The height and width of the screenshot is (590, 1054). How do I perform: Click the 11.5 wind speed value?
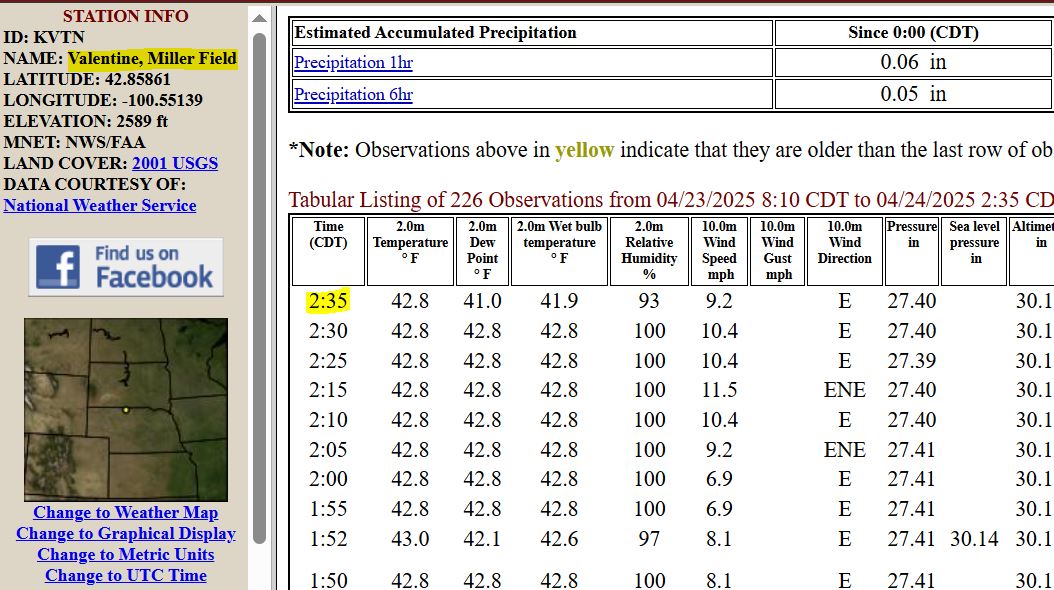pos(719,390)
